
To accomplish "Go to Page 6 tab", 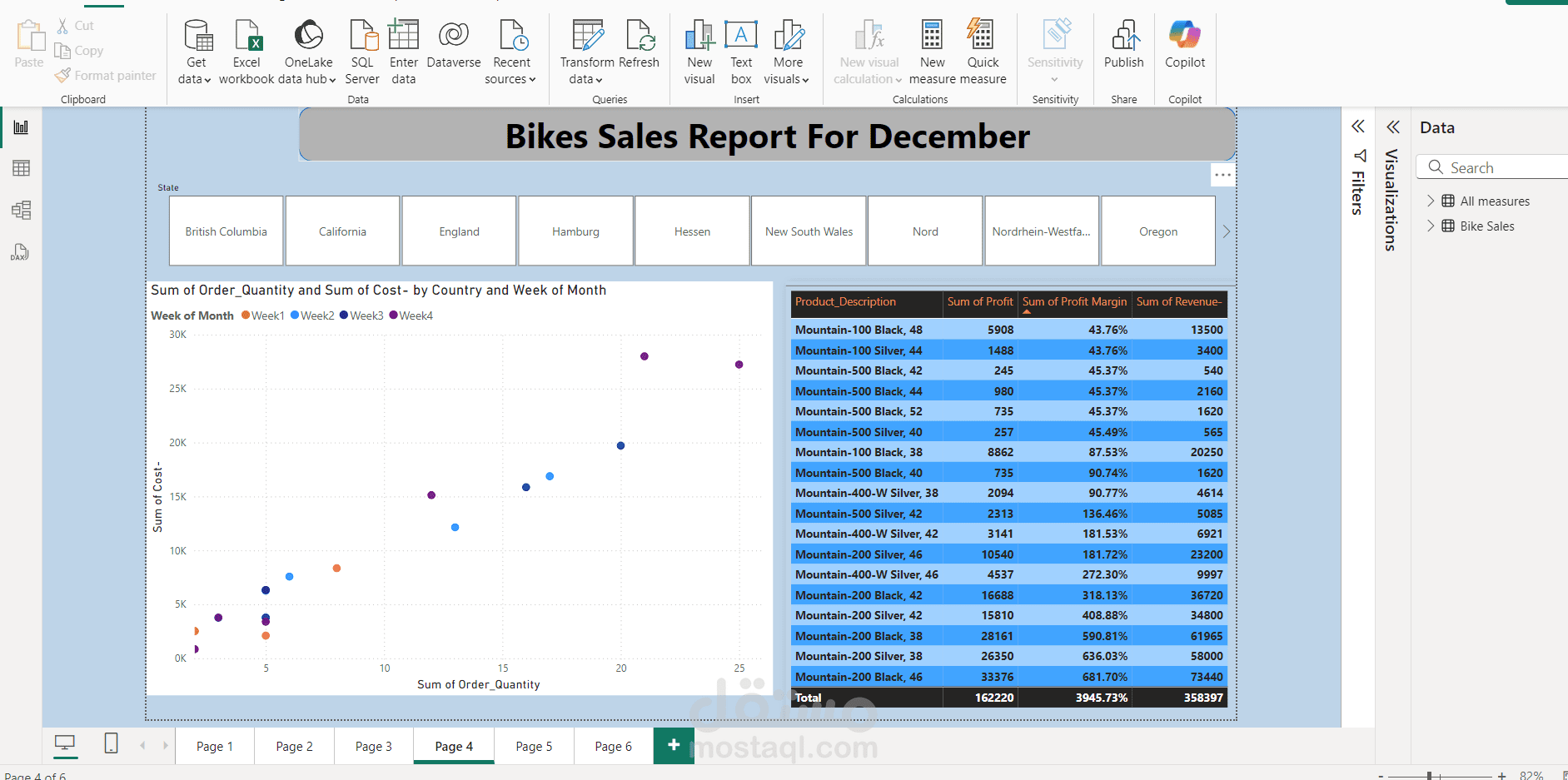I will tap(614, 746).
